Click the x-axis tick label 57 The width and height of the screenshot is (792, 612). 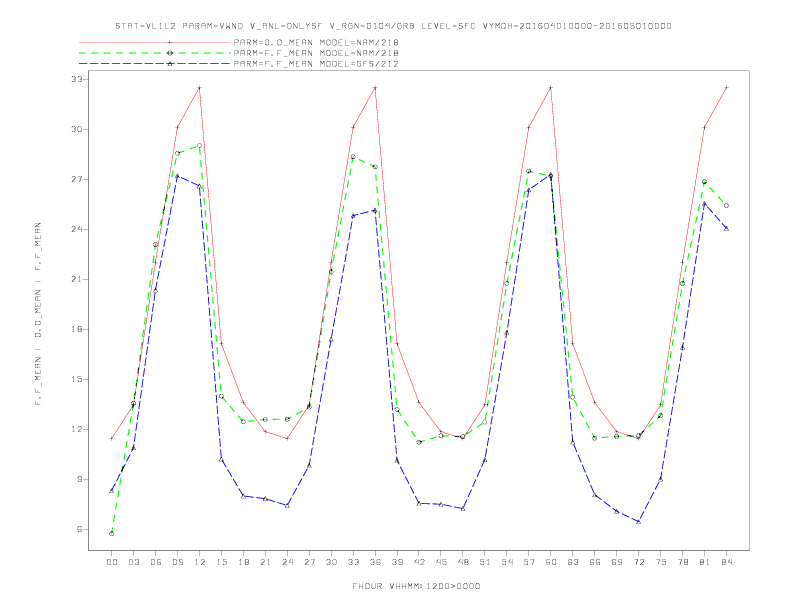(x=529, y=562)
